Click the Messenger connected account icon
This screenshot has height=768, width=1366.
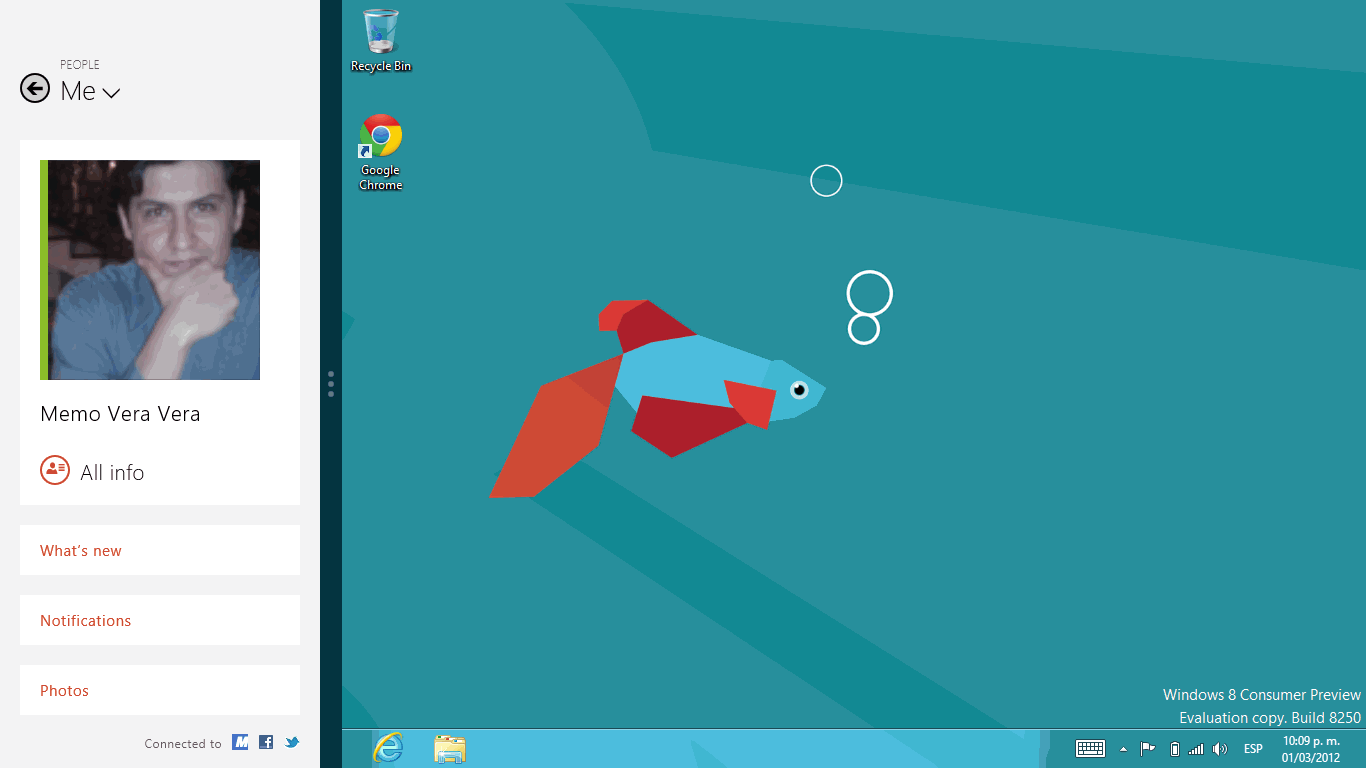(x=240, y=742)
